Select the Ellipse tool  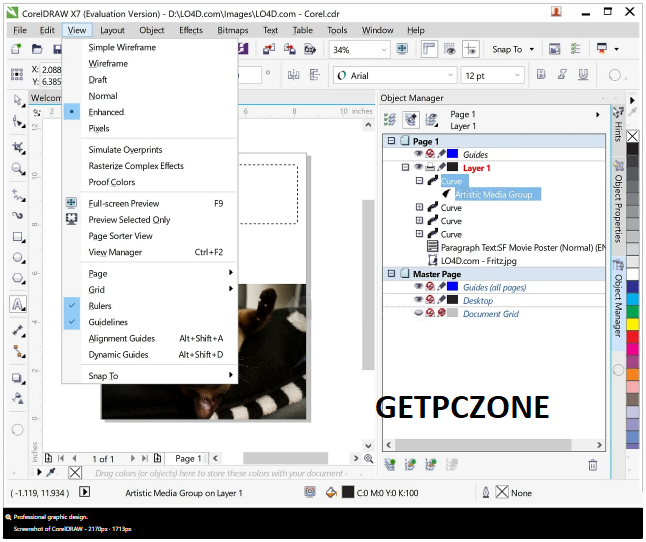point(18,258)
